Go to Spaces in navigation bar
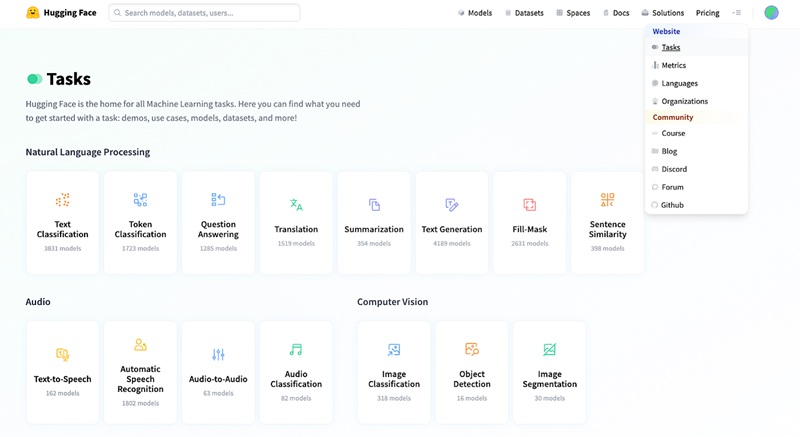Image resolution: width=800 pixels, height=437 pixels. (x=573, y=13)
